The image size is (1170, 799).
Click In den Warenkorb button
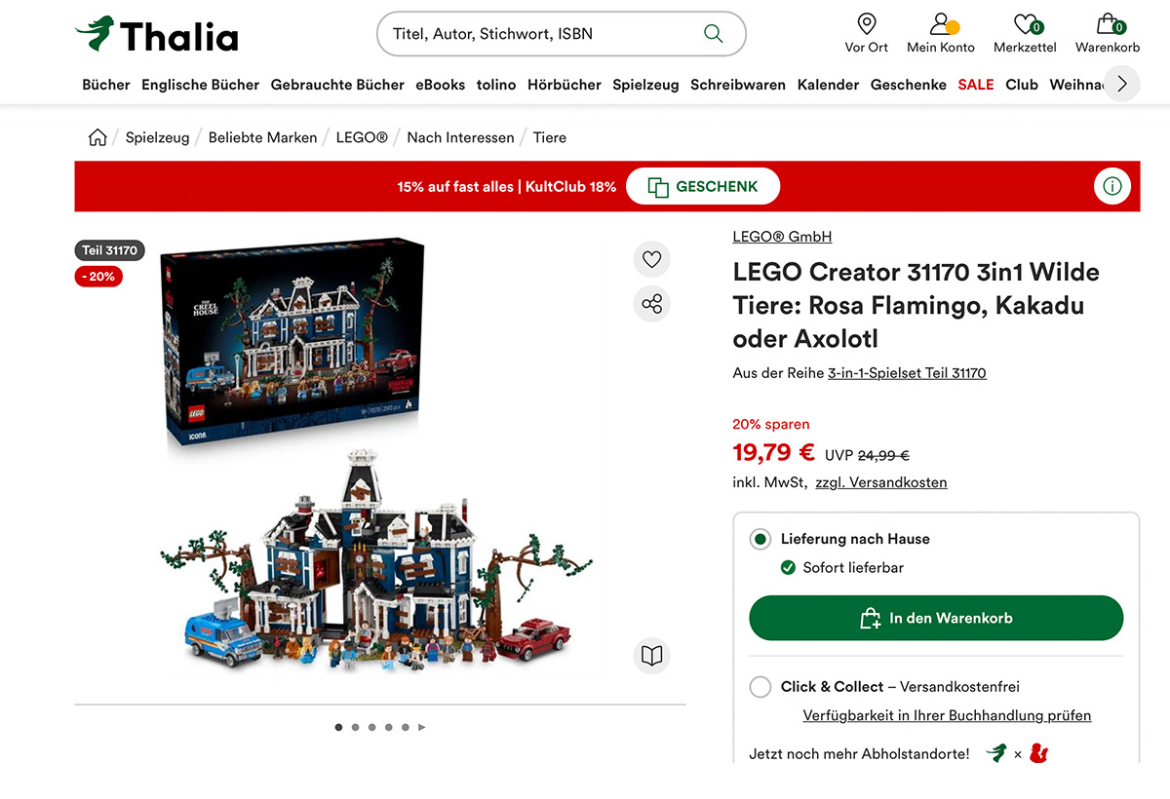tap(936, 618)
